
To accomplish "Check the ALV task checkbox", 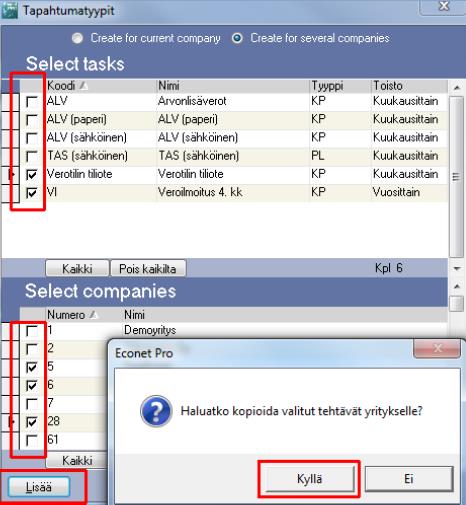I will (x=32, y=101).
